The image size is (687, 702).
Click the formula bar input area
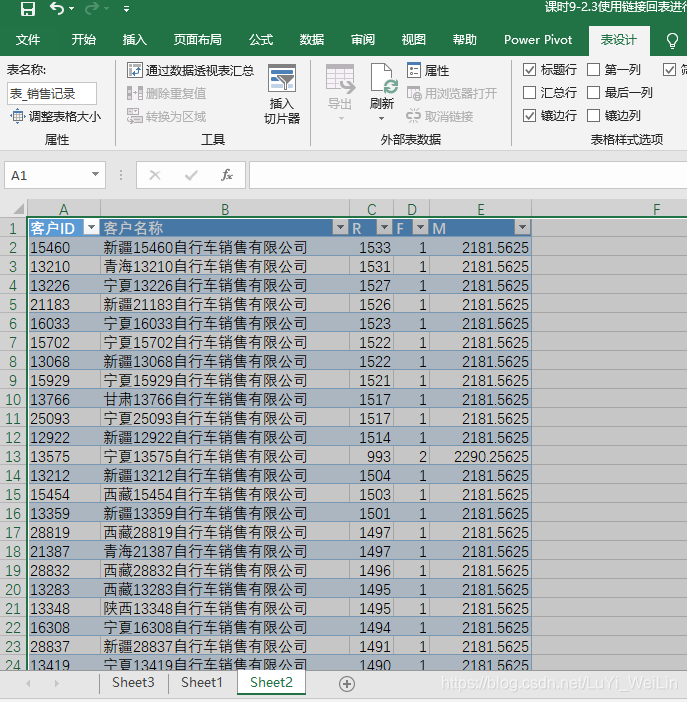coord(468,175)
